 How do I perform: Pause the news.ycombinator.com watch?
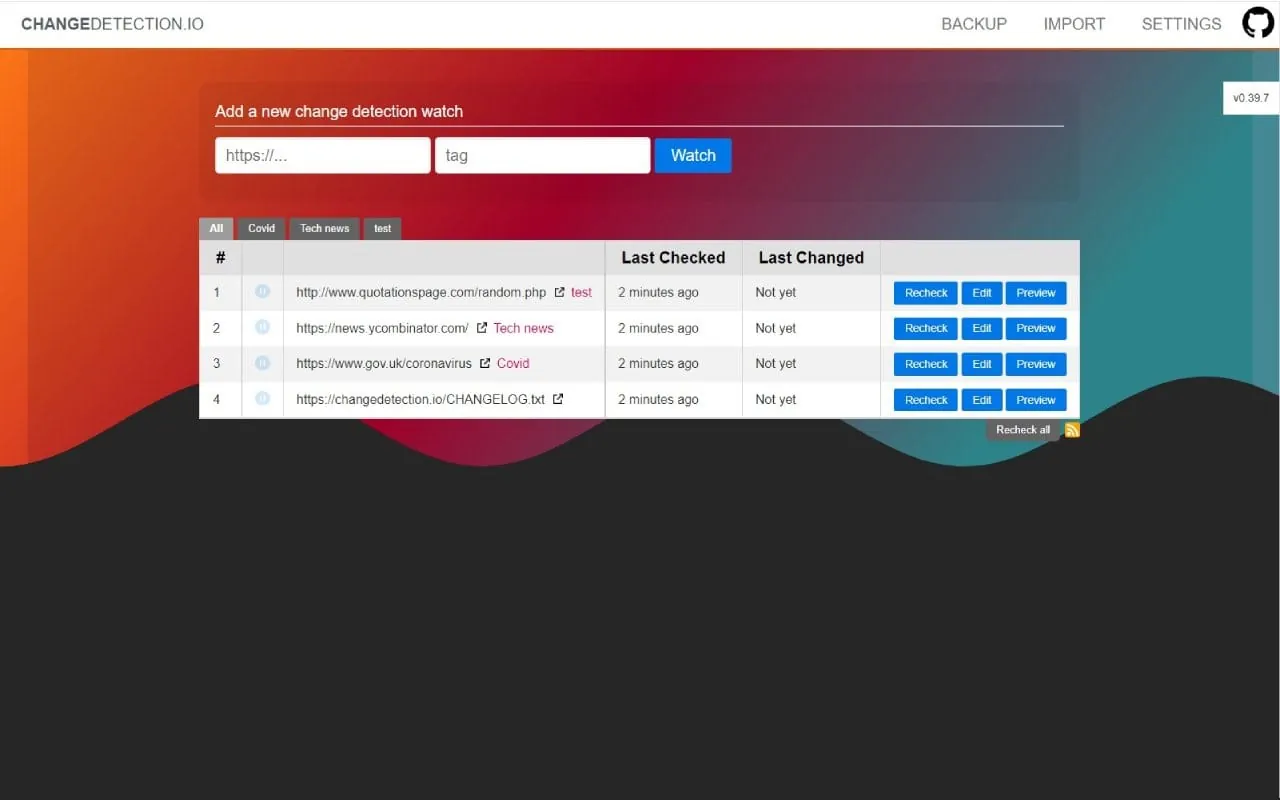[262, 327]
